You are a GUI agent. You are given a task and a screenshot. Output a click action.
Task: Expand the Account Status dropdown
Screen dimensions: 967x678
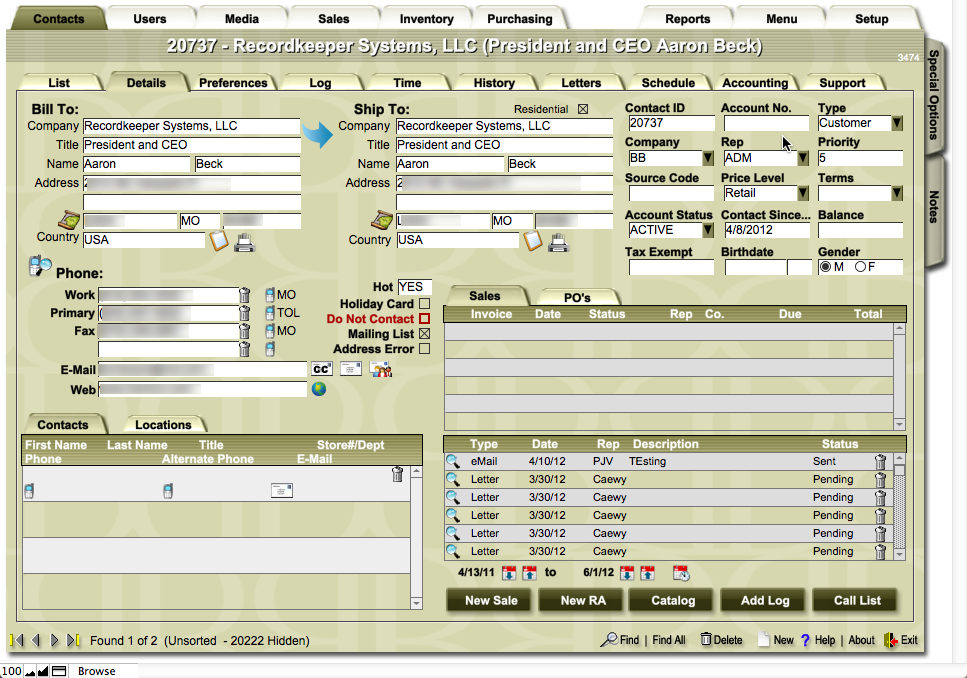click(708, 230)
